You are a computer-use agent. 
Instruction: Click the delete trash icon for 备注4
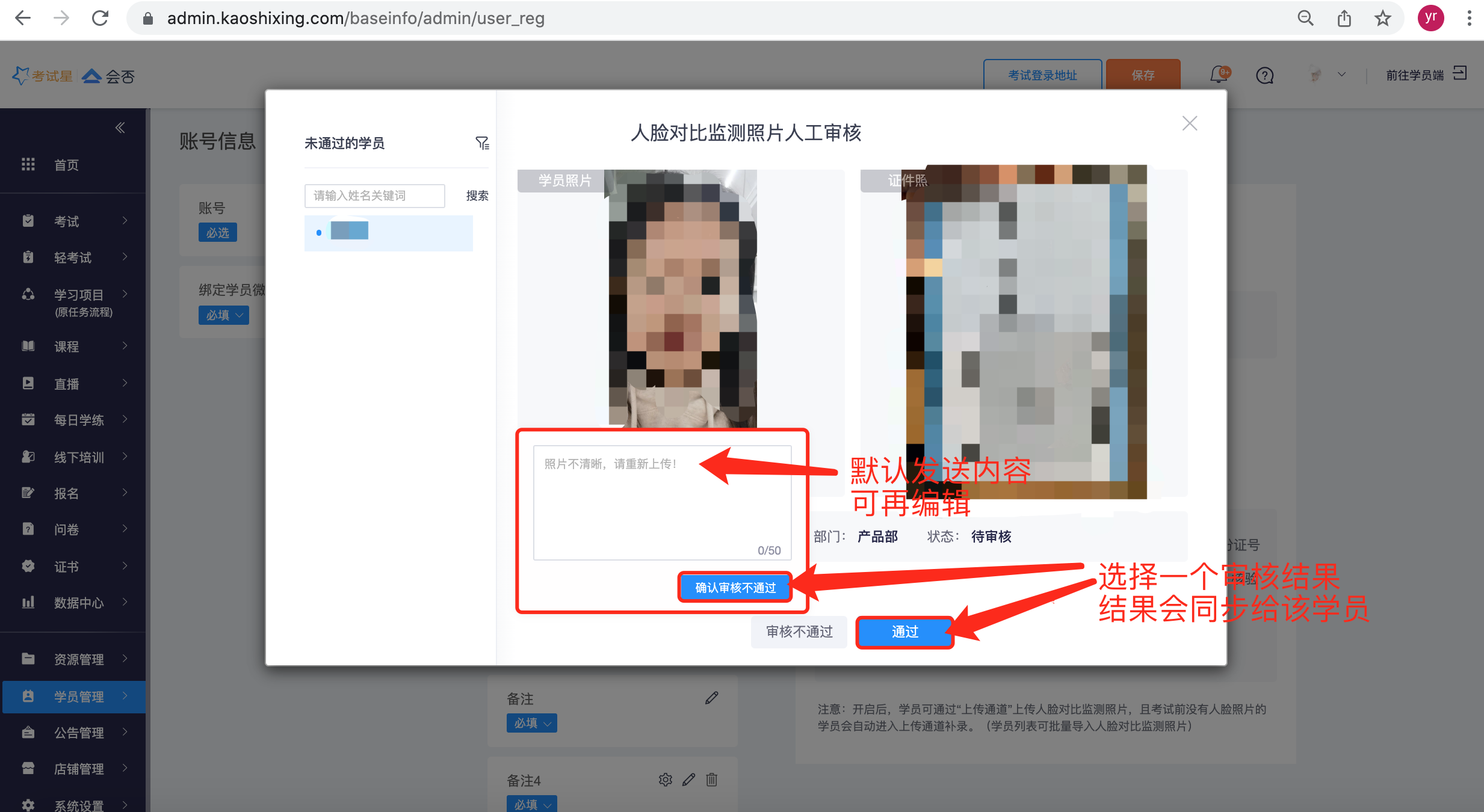coord(712,780)
